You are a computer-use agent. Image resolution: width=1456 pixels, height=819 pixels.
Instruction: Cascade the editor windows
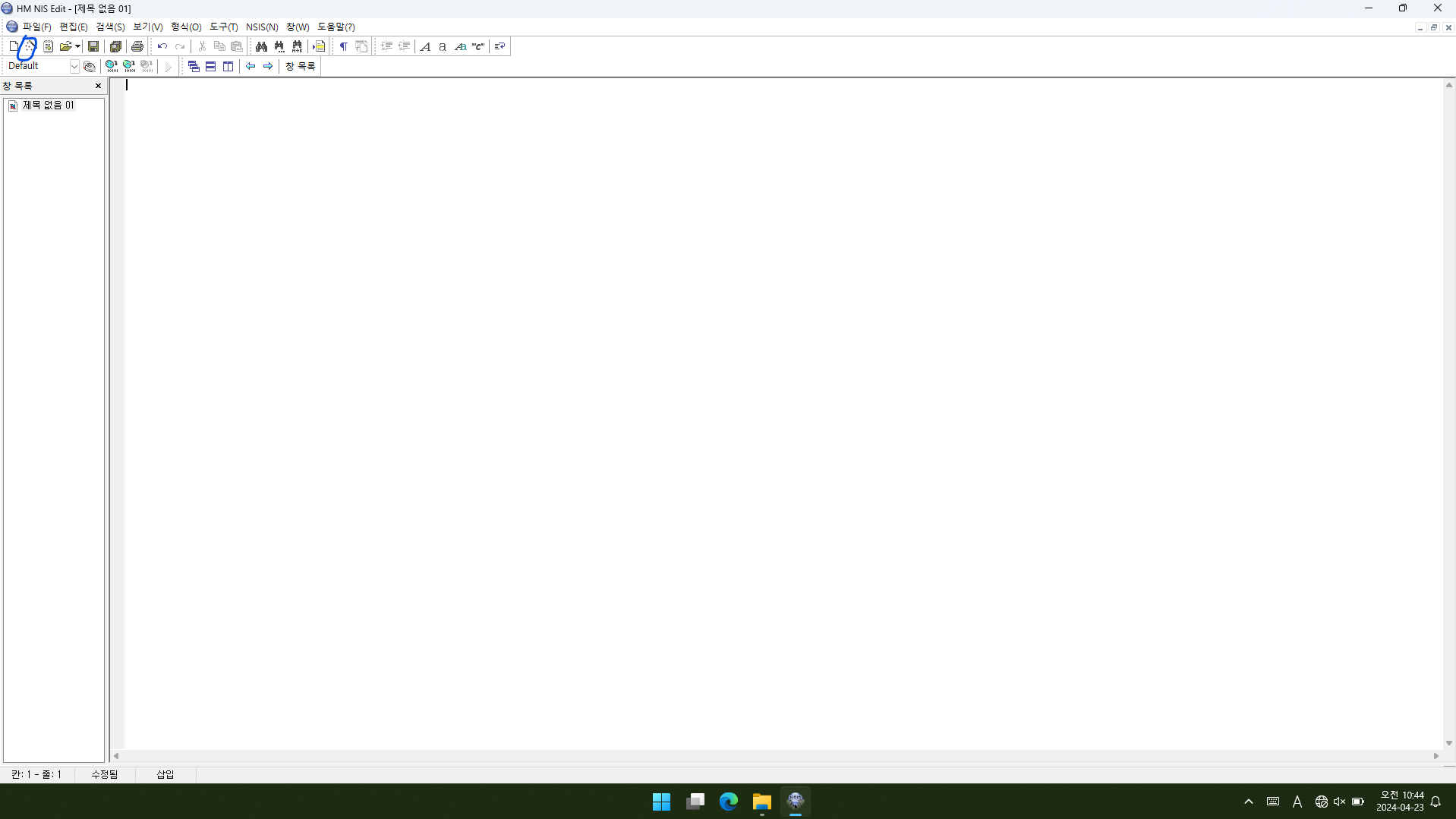tap(194, 66)
